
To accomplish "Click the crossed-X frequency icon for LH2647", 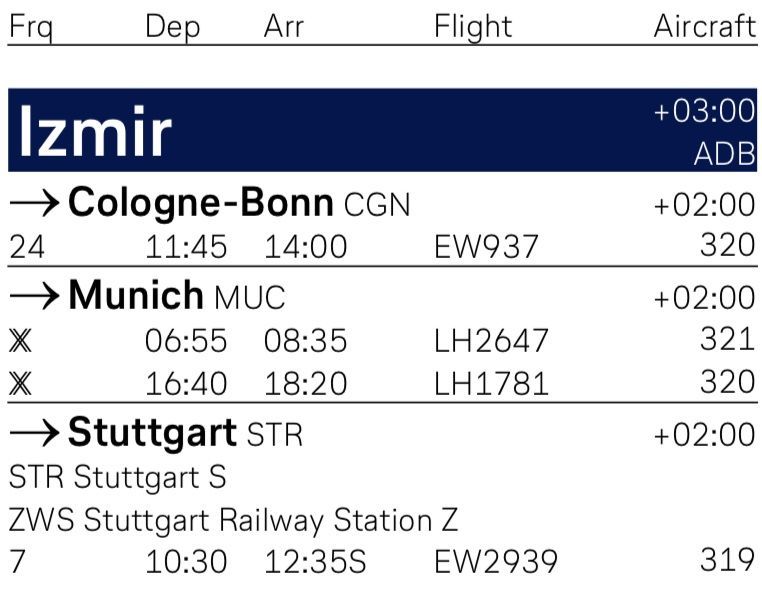I will pyautogui.click(x=20, y=341).
